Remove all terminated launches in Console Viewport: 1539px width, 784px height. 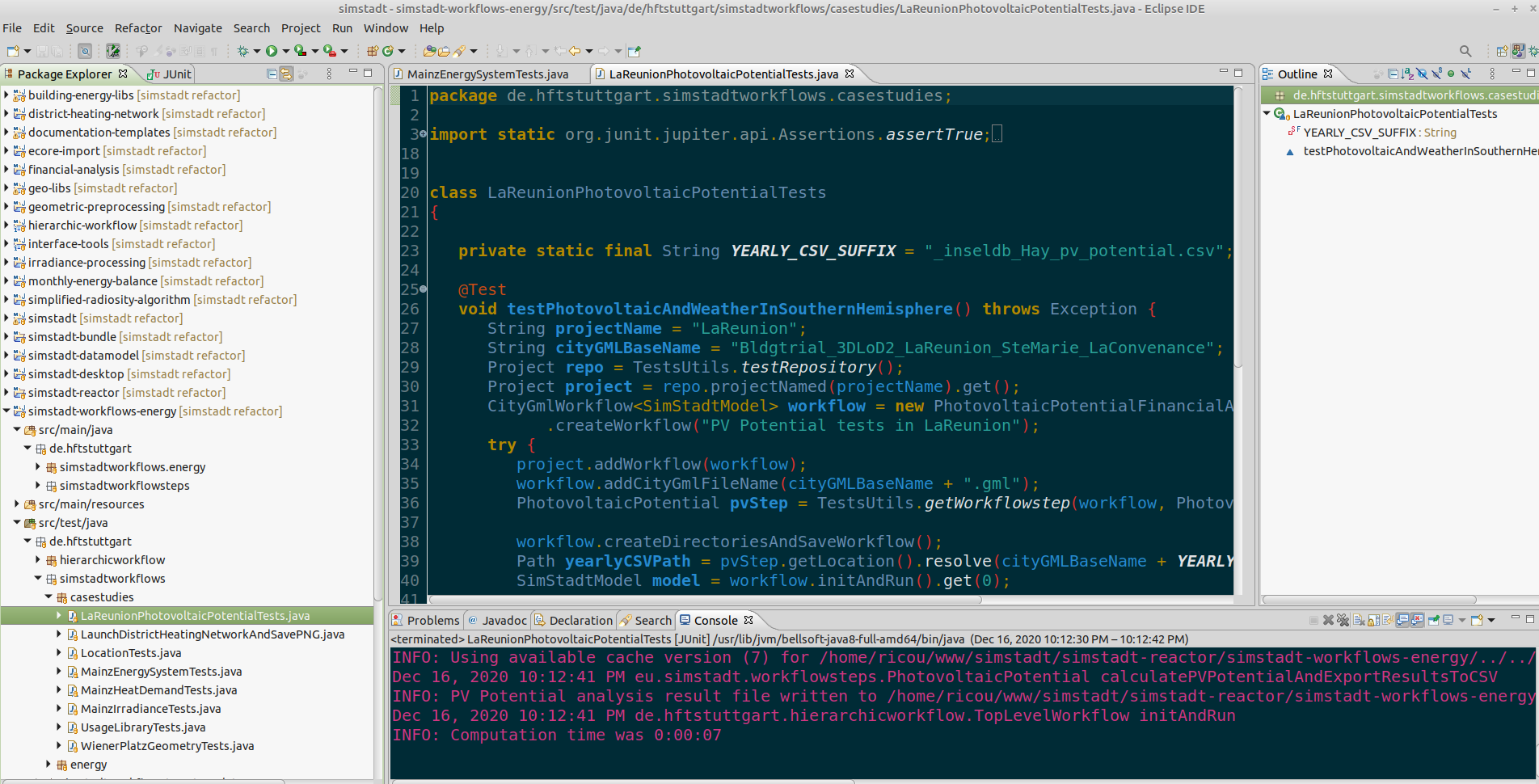(1343, 620)
